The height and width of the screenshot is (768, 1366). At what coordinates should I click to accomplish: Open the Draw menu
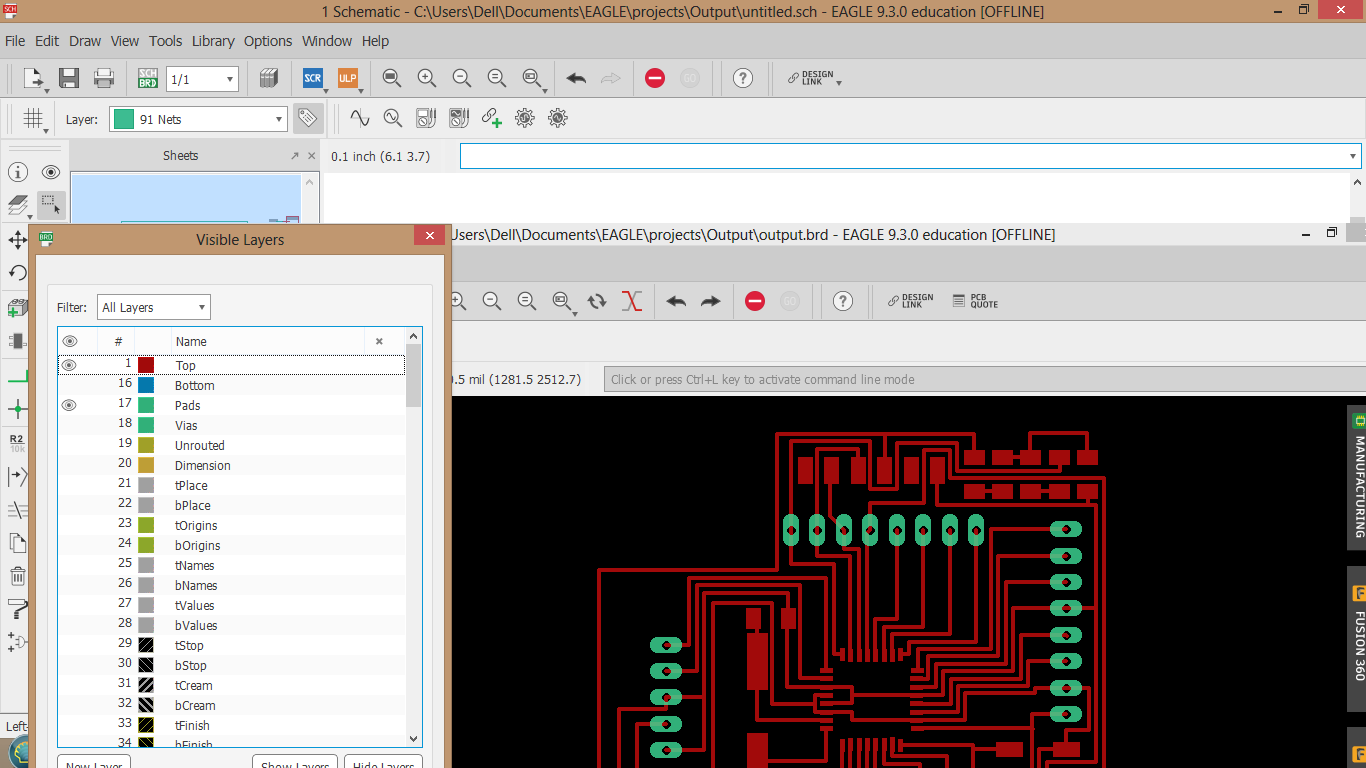click(x=85, y=41)
